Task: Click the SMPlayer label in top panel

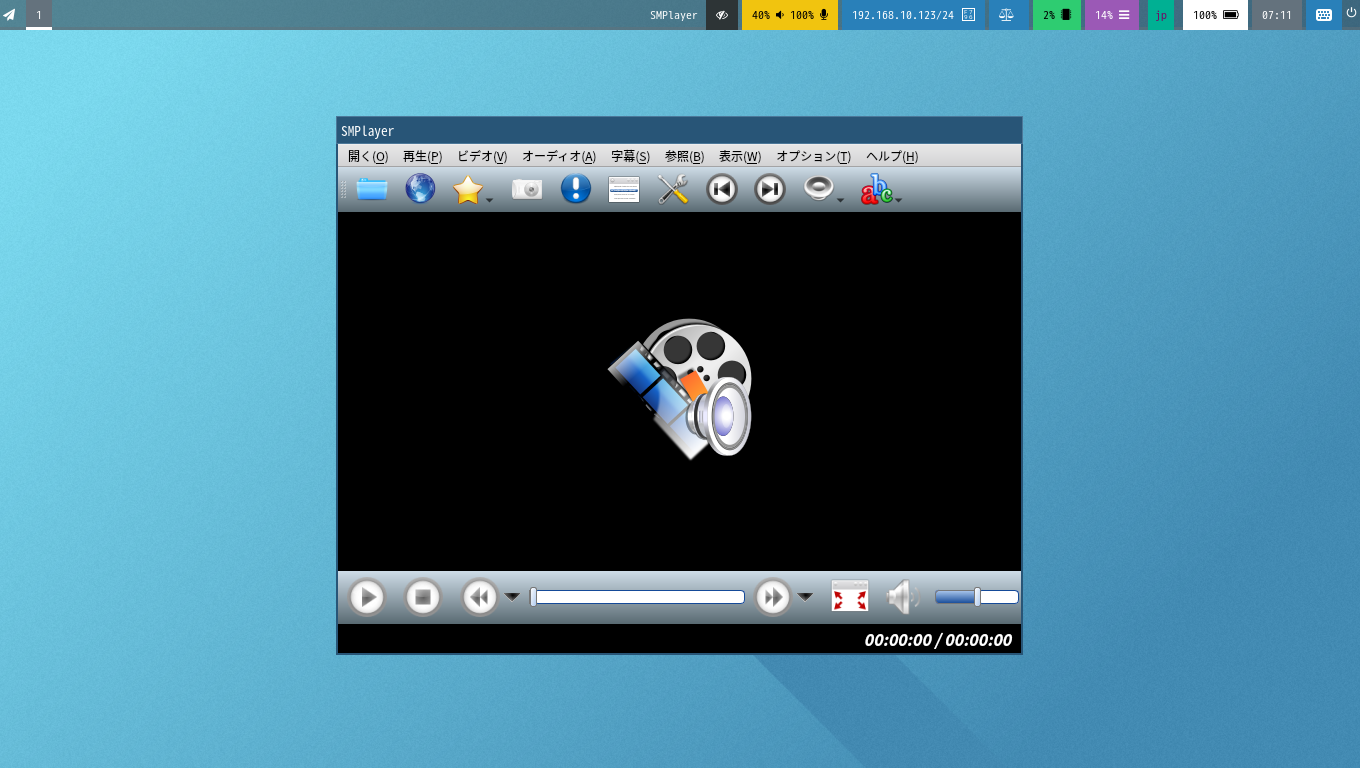Action: [x=673, y=15]
